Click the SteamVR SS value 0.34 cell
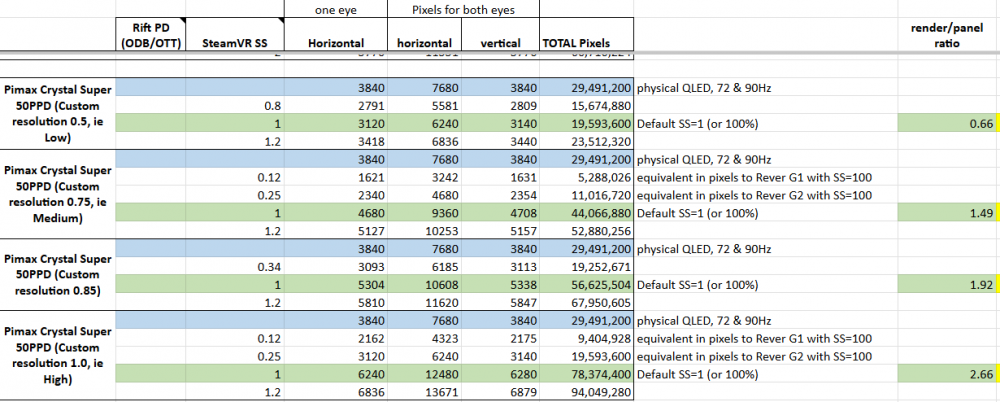Viewport: 1000px width, 402px height. [x=235, y=266]
